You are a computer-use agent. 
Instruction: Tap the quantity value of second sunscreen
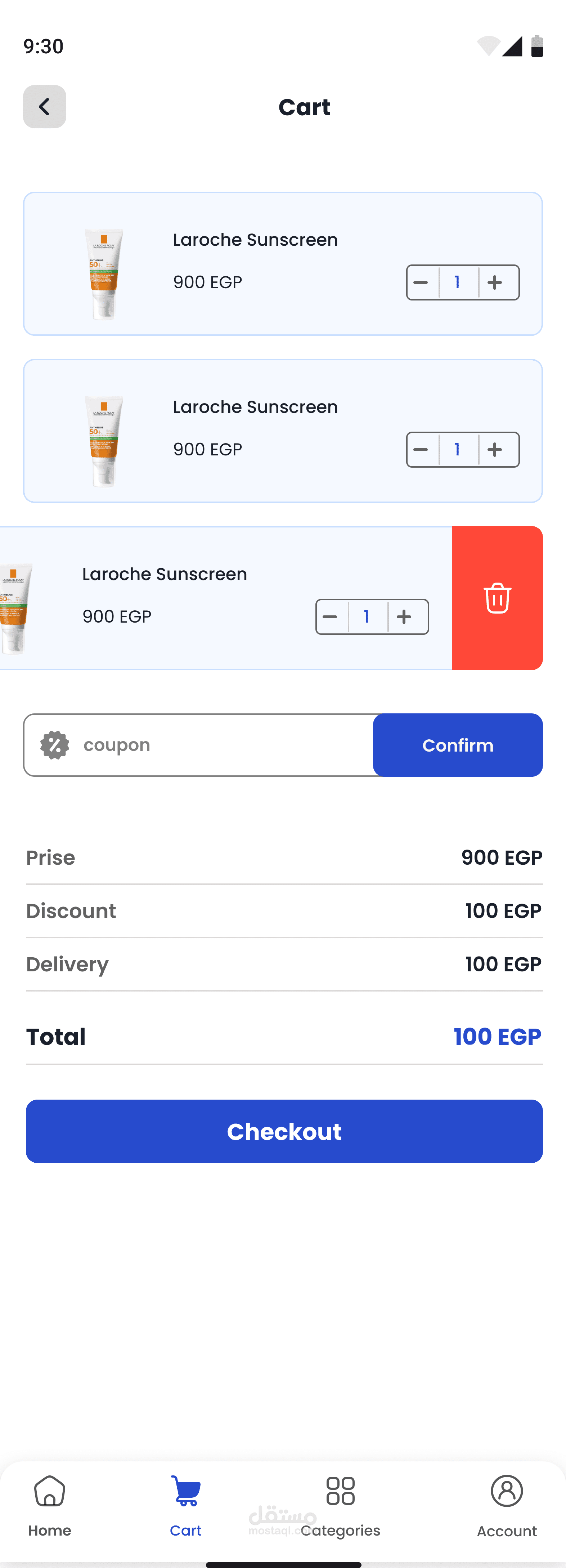tap(458, 450)
